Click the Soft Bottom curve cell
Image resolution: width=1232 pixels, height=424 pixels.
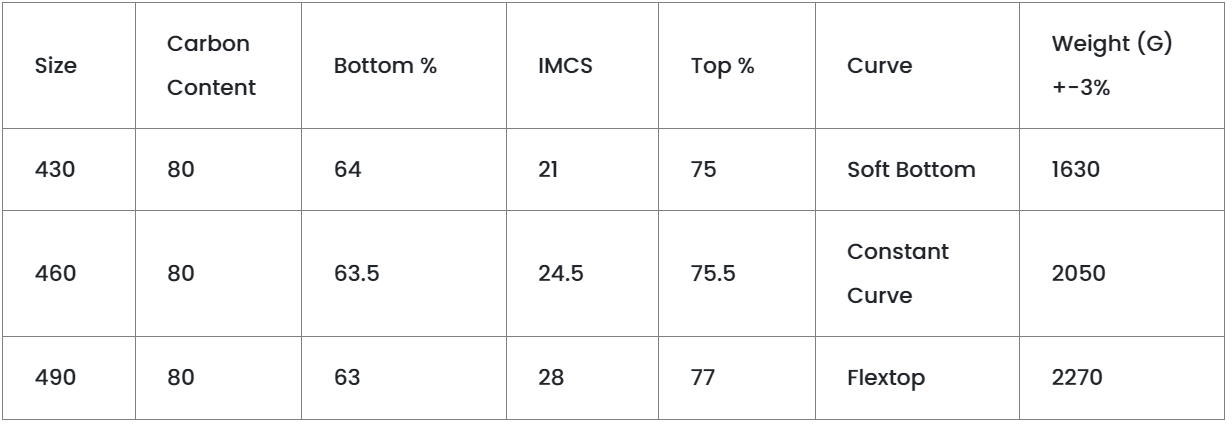click(x=910, y=169)
